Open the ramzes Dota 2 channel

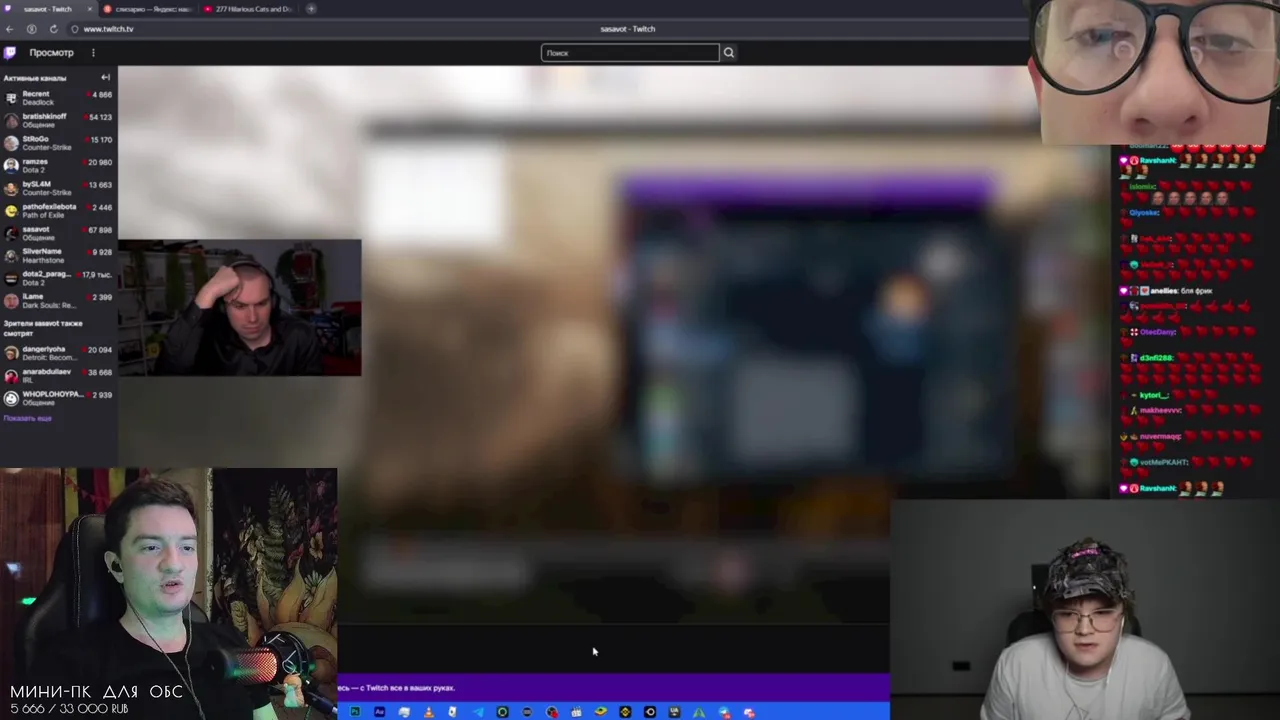pos(58,166)
